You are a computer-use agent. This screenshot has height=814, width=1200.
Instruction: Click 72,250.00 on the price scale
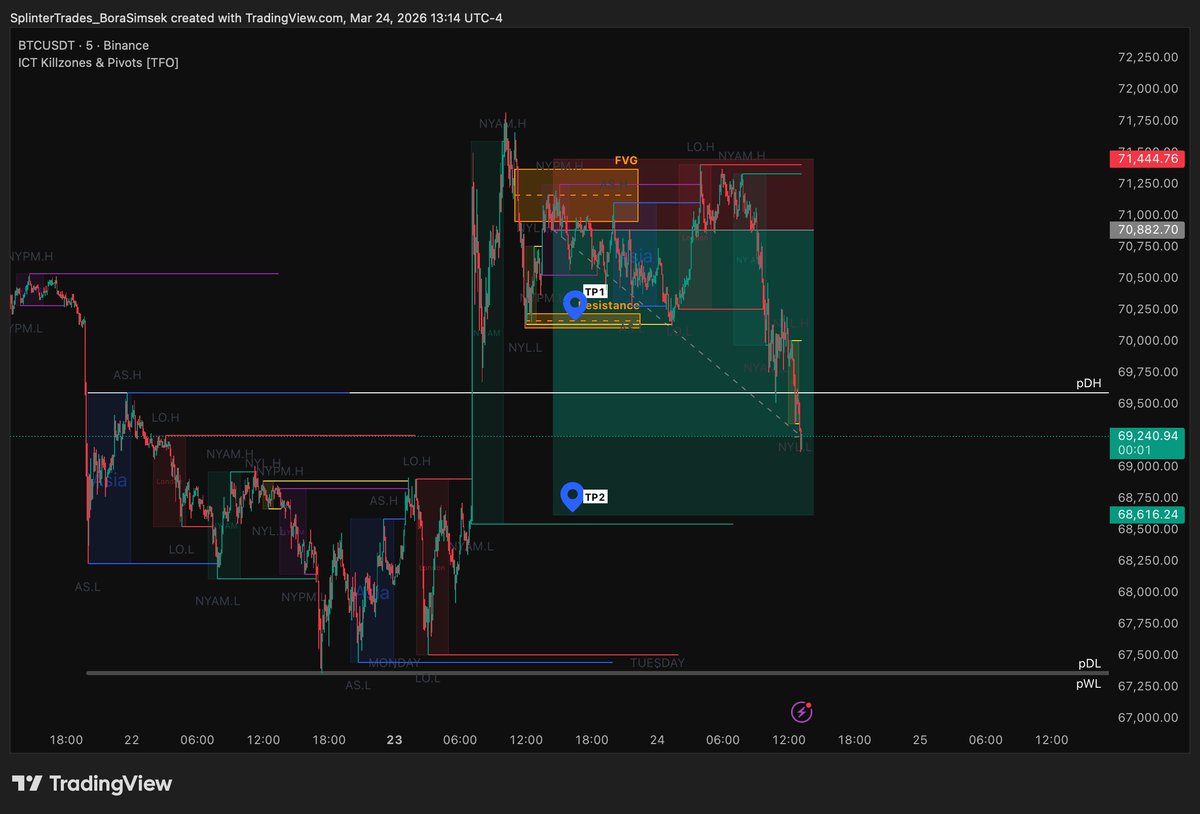[x=1146, y=57]
